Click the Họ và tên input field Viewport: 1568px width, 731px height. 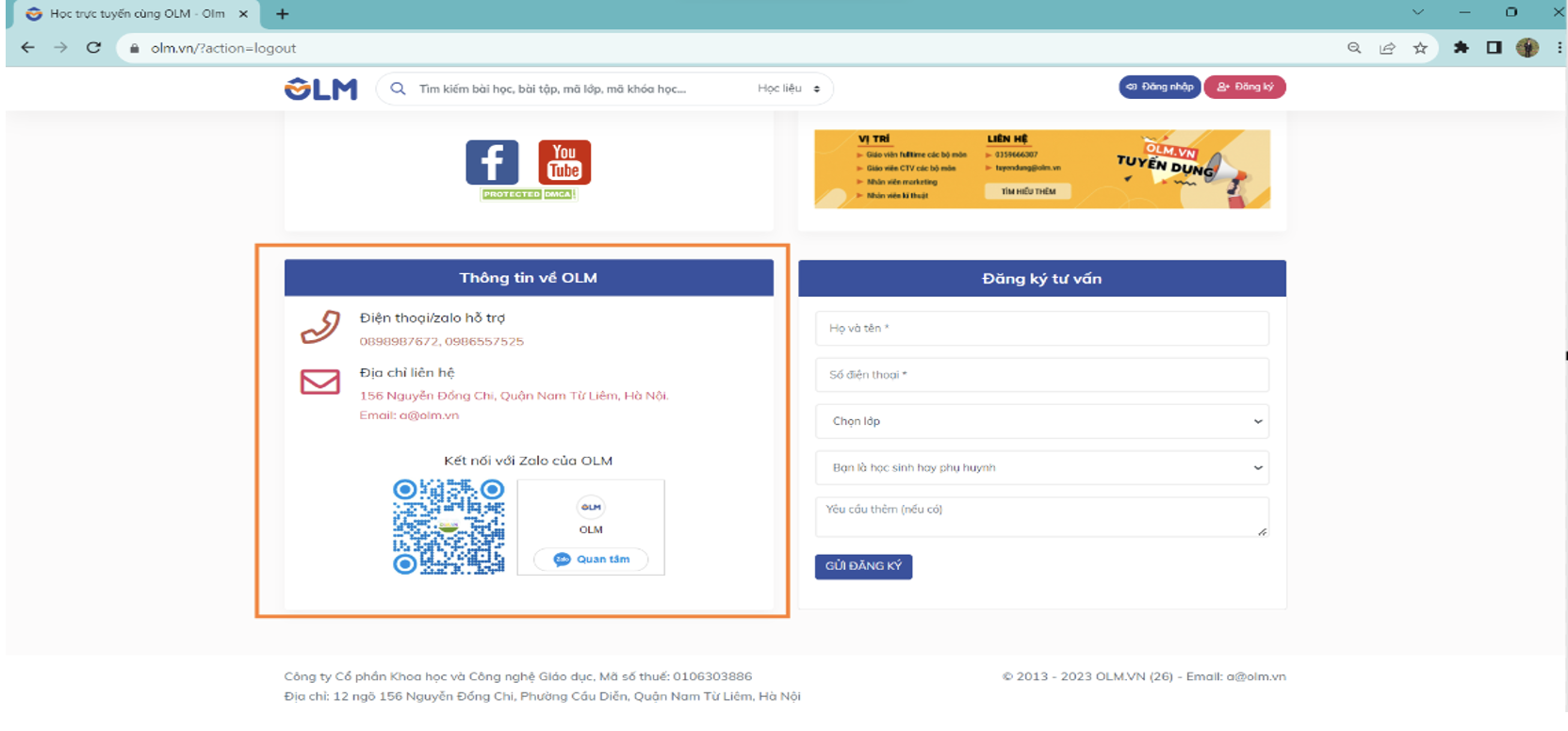(1041, 329)
